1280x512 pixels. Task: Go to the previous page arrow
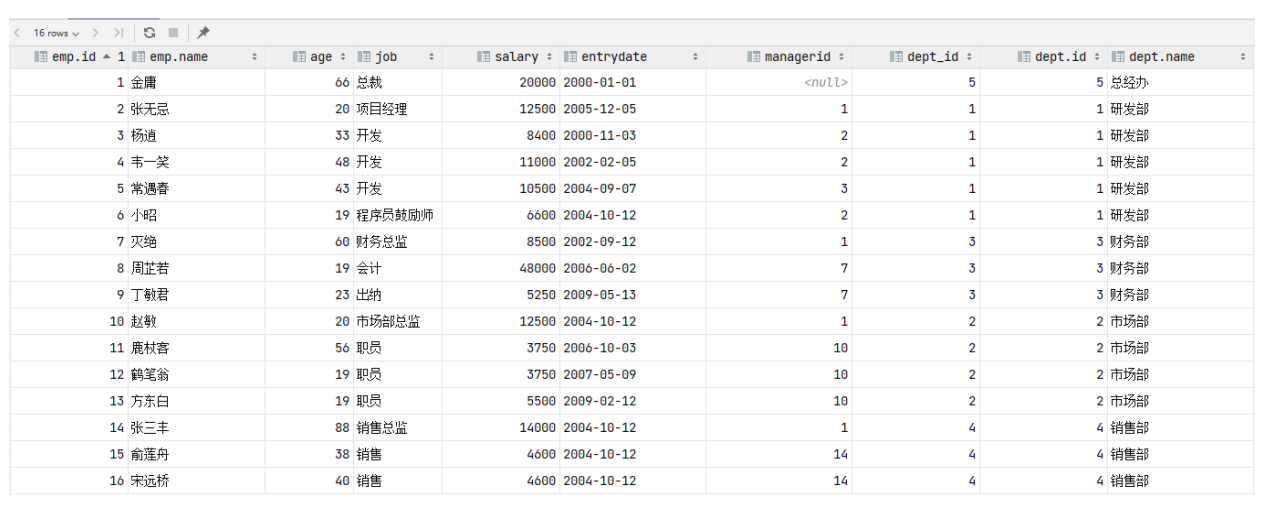click(17, 33)
